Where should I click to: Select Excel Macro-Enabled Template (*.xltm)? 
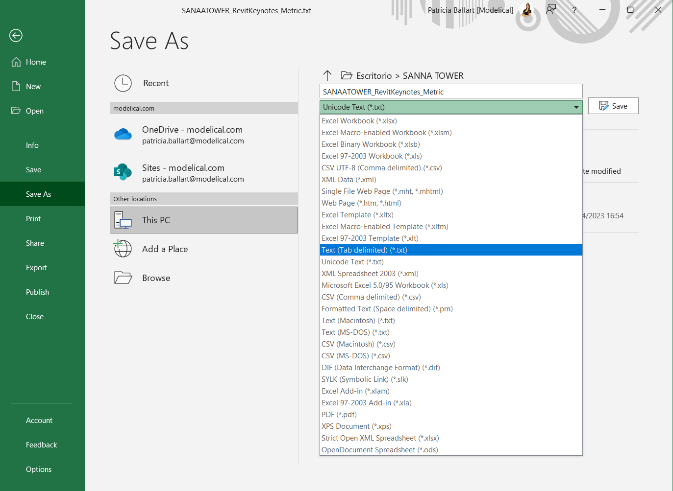pos(451,227)
